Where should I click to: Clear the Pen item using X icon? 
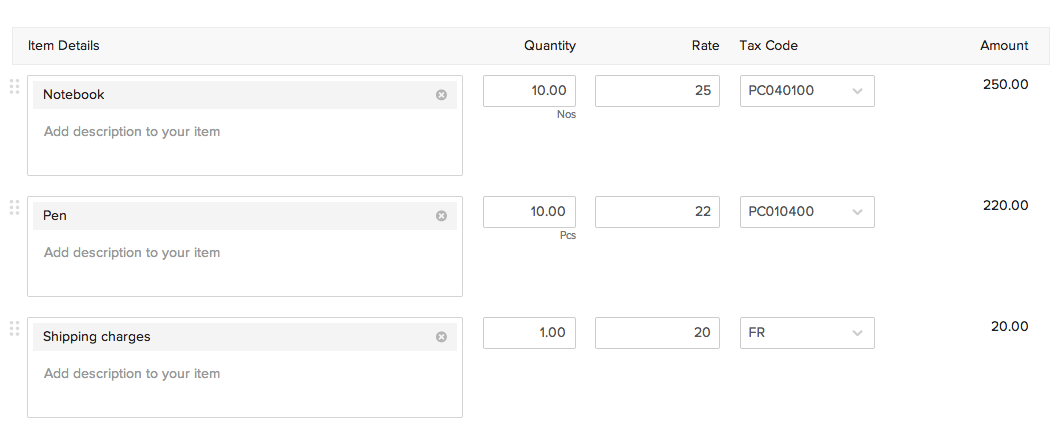(x=441, y=216)
